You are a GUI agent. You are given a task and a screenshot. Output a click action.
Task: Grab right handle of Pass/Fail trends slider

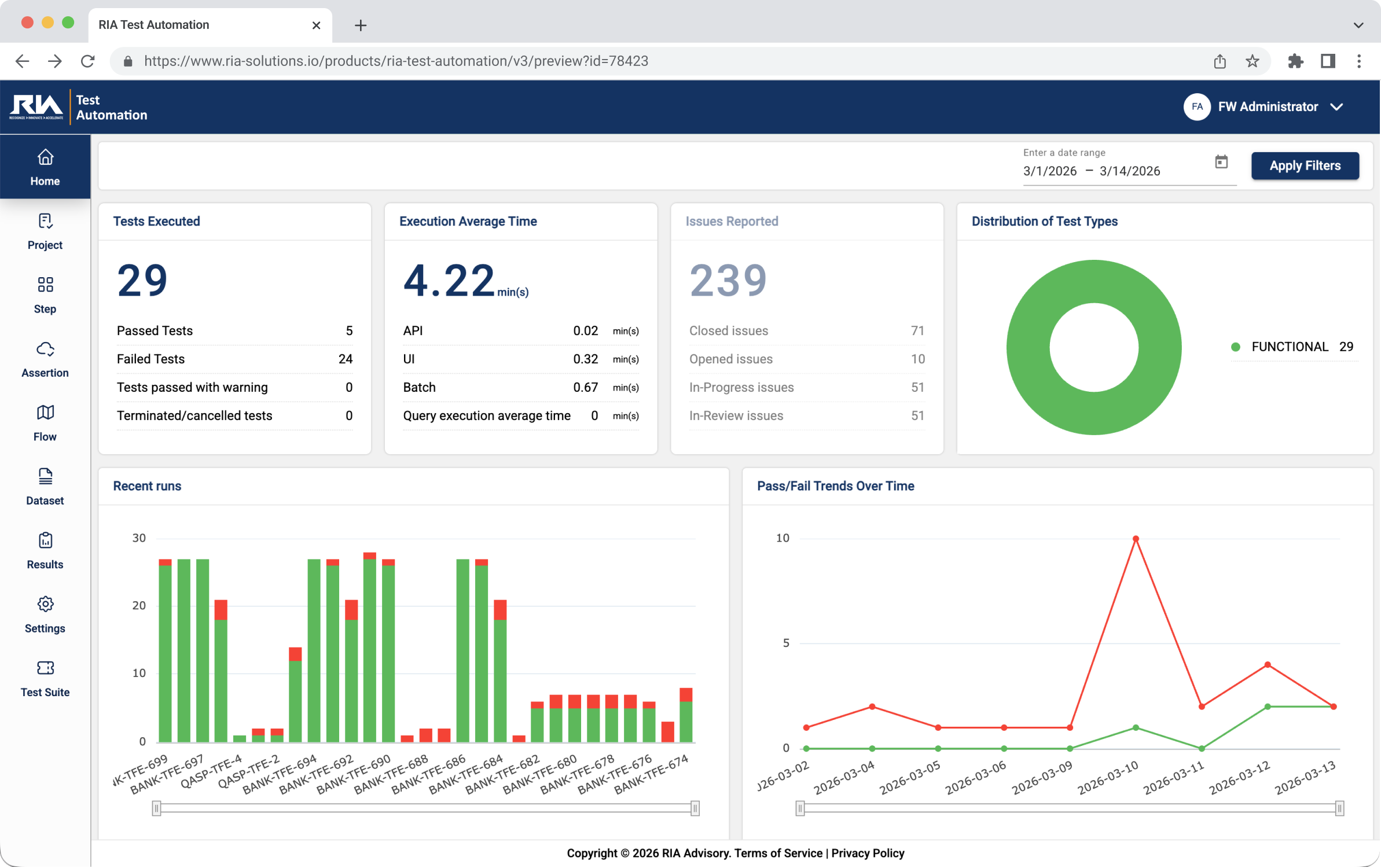pyautogui.click(x=1339, y=808)
